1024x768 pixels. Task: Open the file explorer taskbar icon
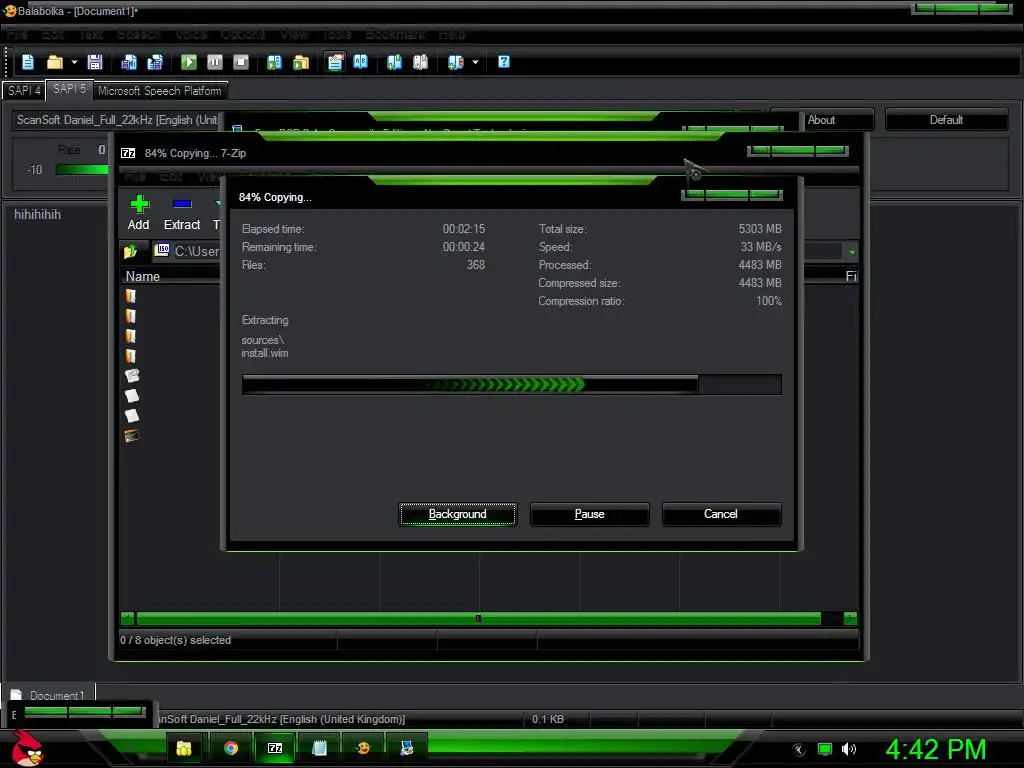tap(184, 748)
